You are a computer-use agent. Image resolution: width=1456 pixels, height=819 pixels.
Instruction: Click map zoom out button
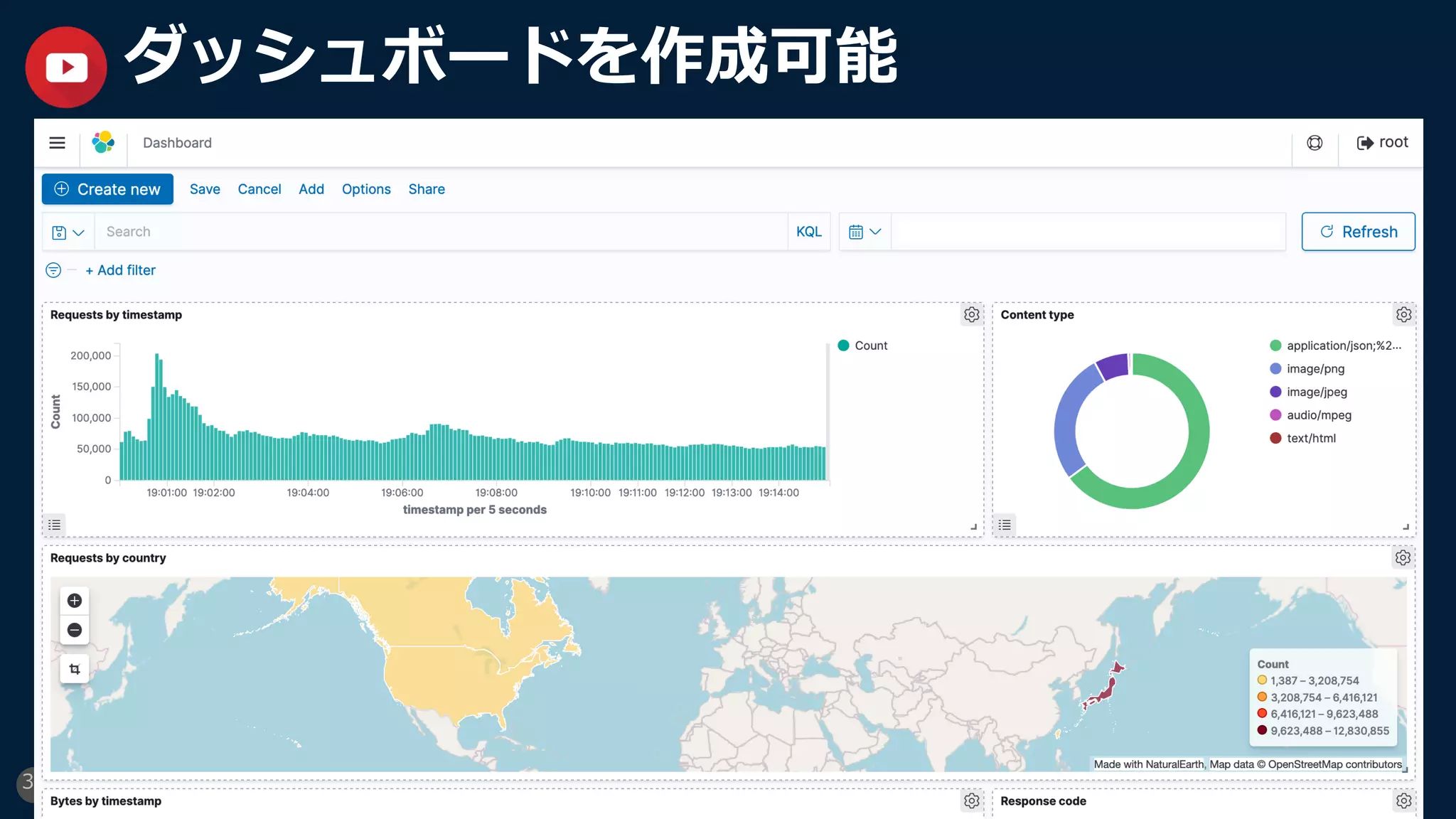75,630
